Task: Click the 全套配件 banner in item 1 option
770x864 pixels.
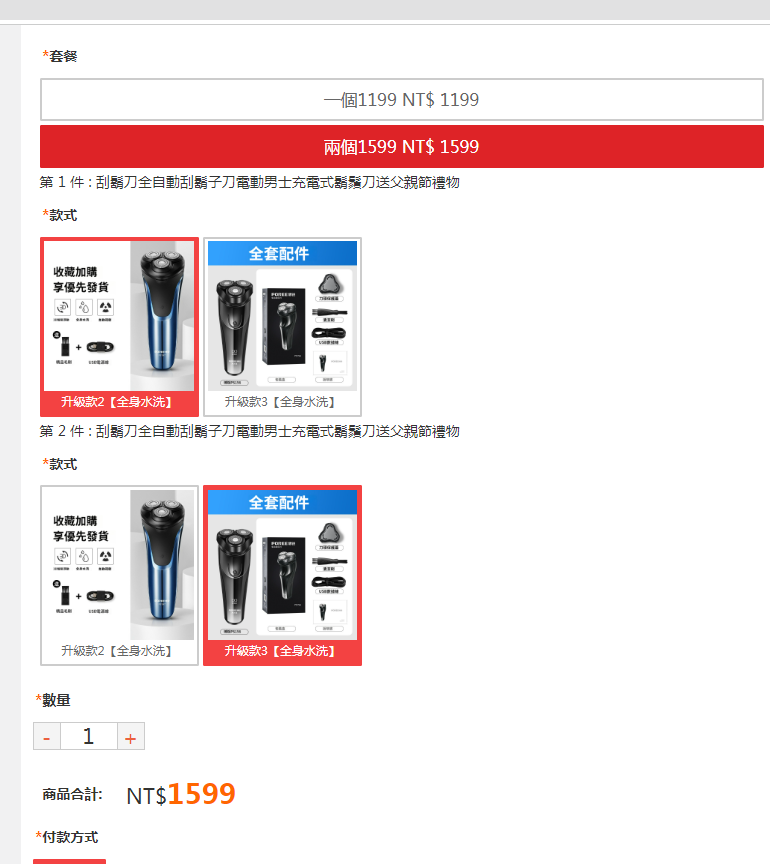Action: coord(282,253)
